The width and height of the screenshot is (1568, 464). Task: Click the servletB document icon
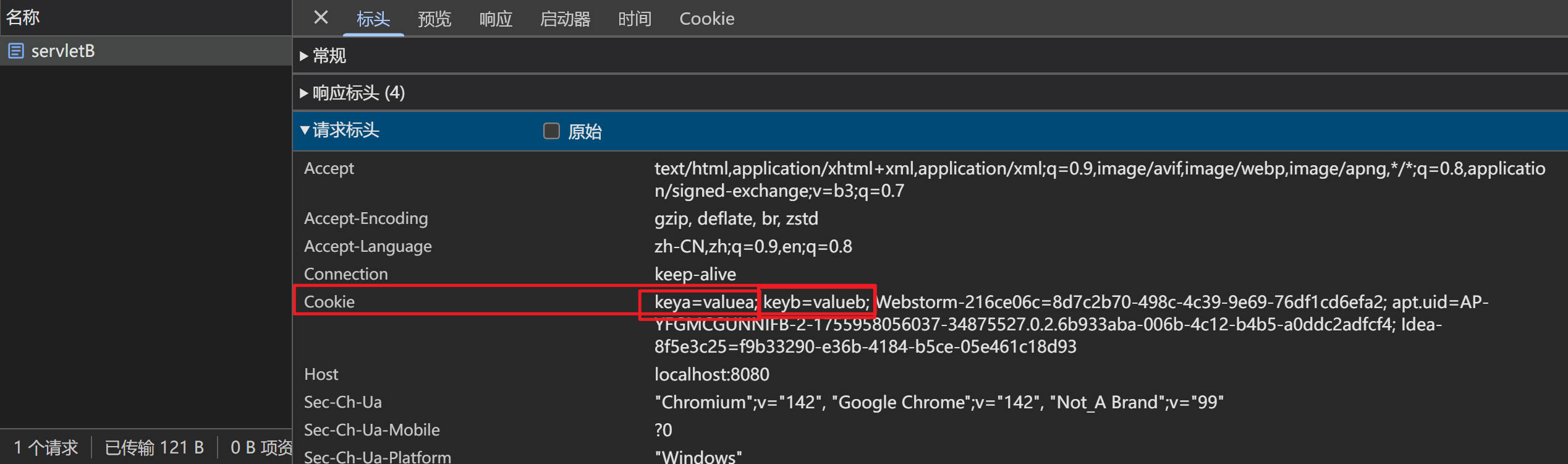click(16, 51)
